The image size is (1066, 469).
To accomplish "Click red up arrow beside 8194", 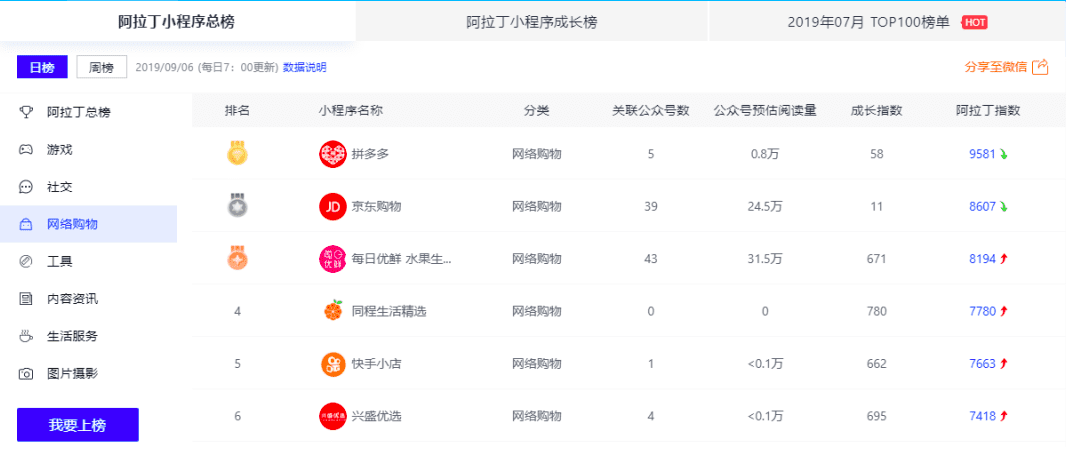I will (1003, 259).
